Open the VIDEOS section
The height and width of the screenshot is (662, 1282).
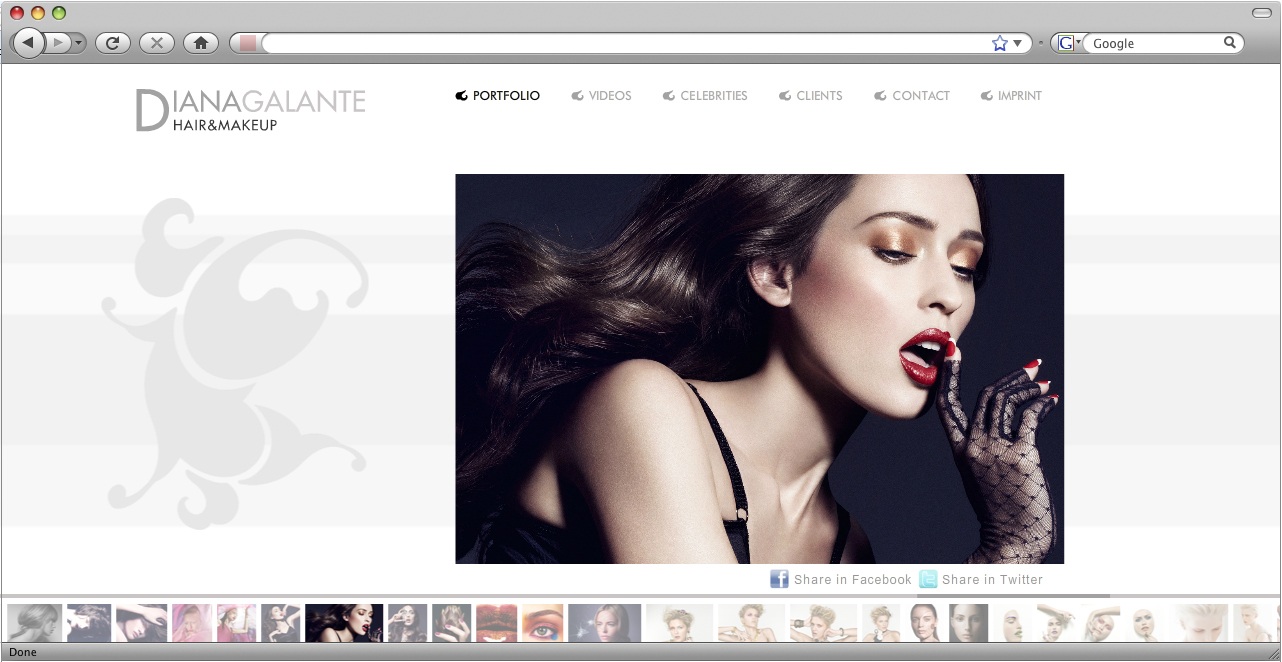coord(601,96)
